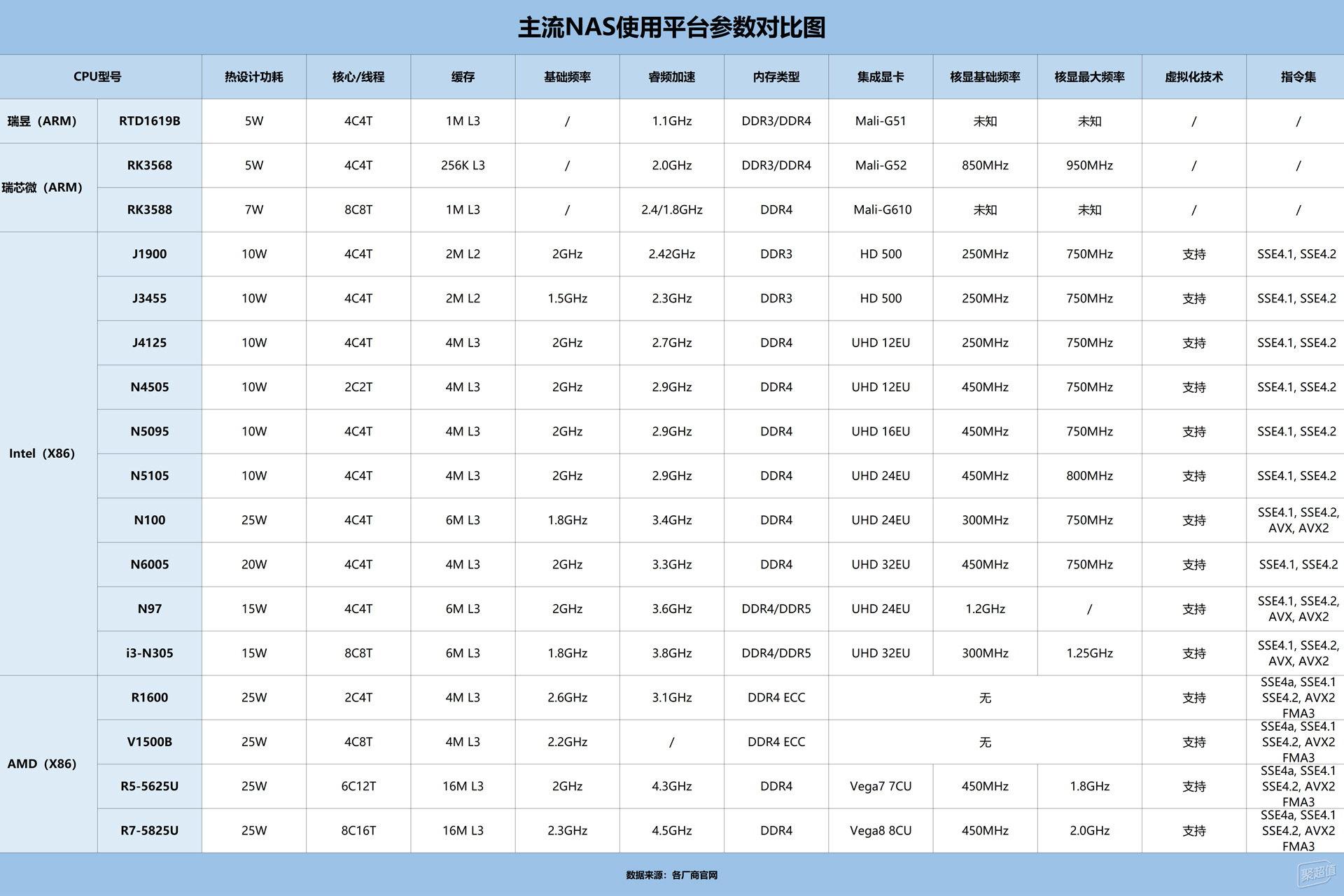Click the Mali-G610 graphics cell
Viewport: 1344px width, 896px height.
(x=881, y=209)
